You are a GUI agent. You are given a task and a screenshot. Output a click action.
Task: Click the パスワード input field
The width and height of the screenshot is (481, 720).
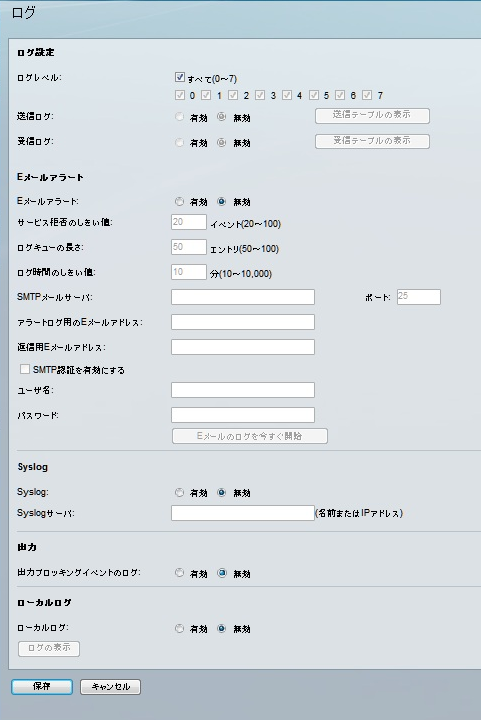[243, 415]
